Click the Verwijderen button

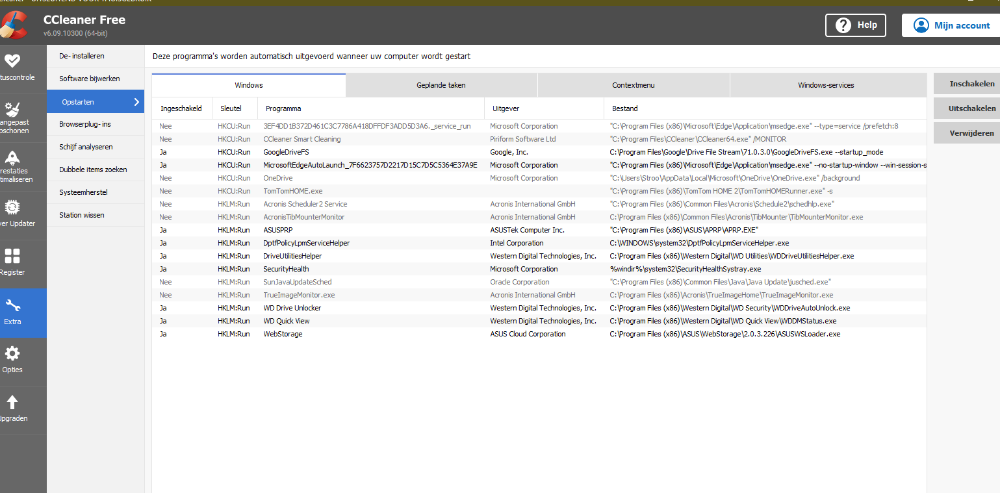[x=966, y=132]
